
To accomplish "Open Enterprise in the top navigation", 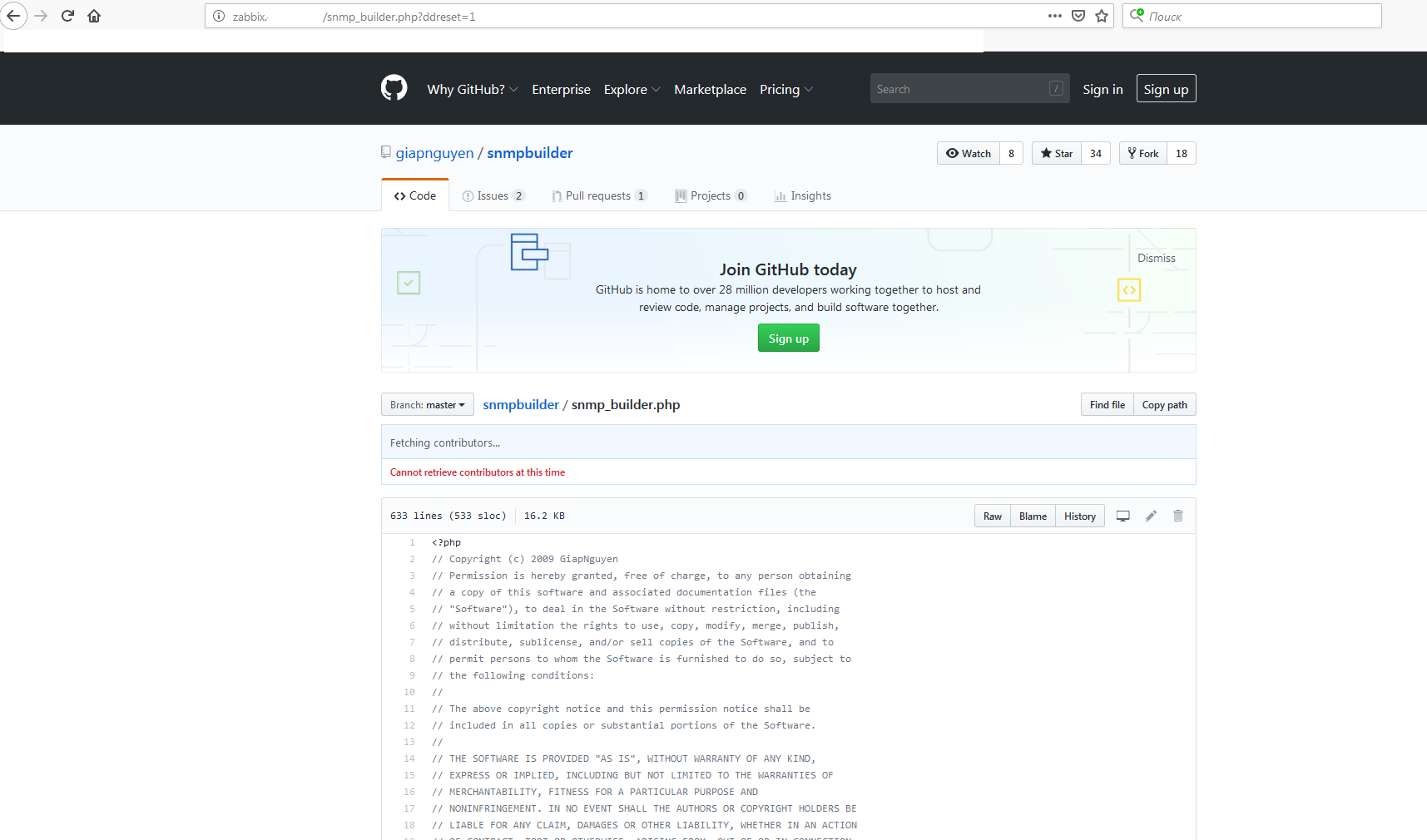I will [x=562, y=89].
